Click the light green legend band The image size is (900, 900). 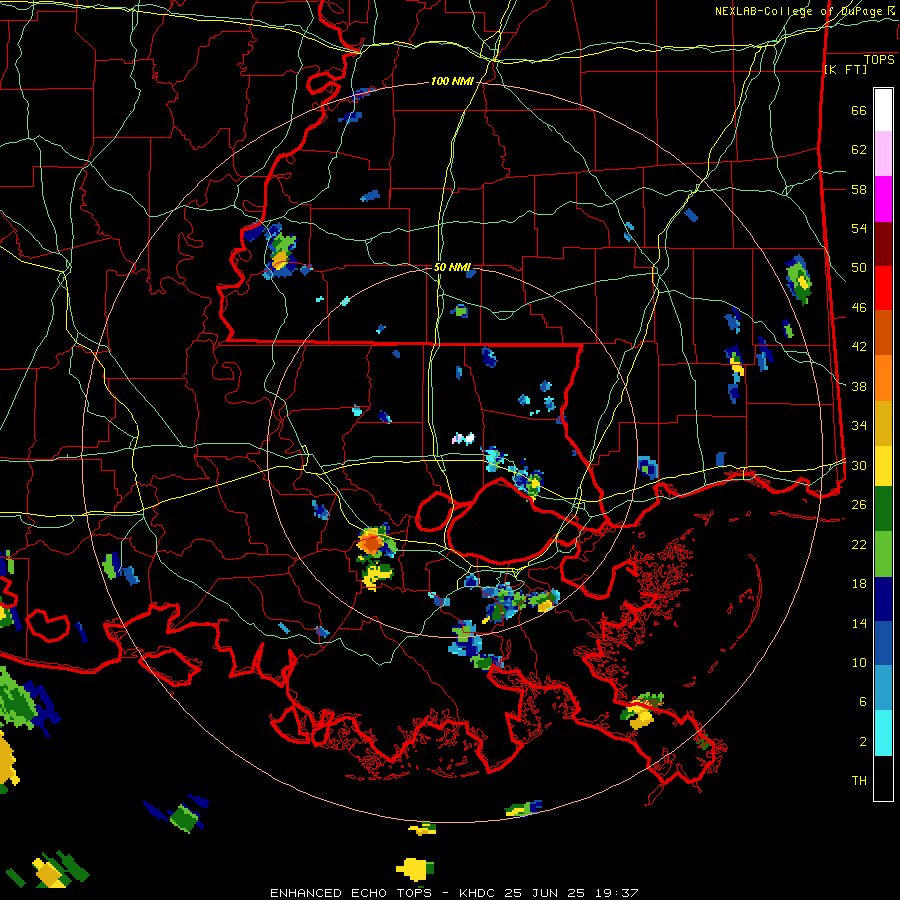point(883,554)
